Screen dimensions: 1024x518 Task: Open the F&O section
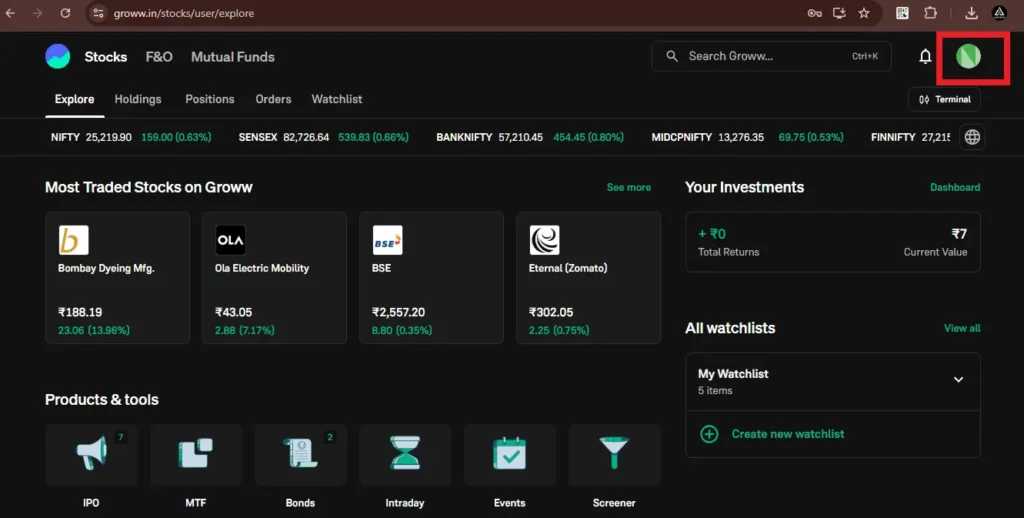pyautogui.click(x=159, y=57)
